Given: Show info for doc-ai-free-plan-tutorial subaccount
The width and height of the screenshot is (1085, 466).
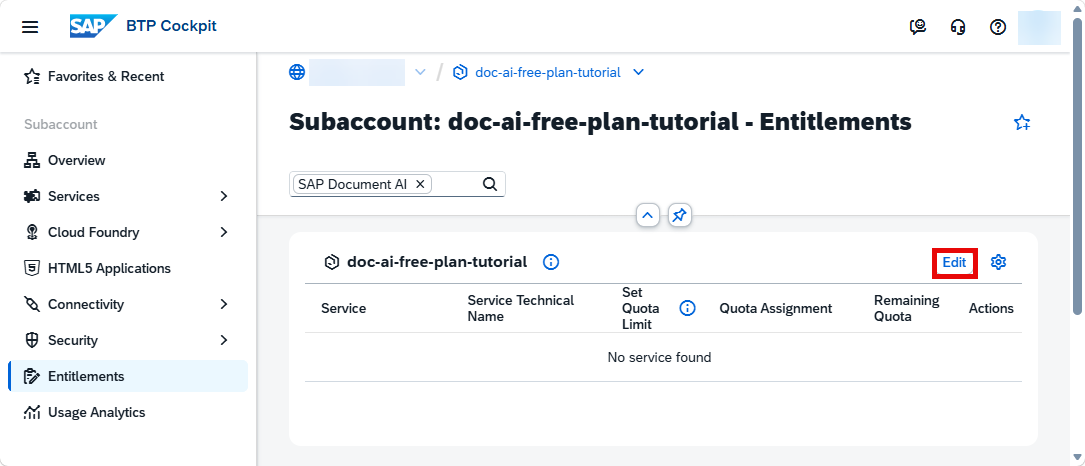Looking at the screenshot, I should point(551,262).
